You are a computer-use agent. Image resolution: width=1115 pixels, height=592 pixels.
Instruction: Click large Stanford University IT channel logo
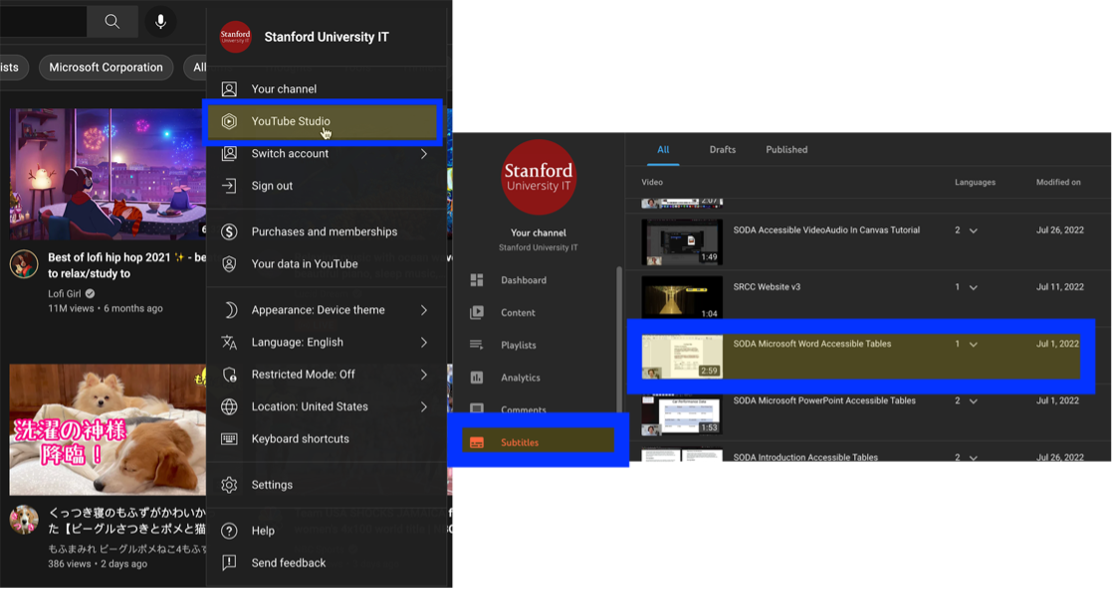coord(538,178)
